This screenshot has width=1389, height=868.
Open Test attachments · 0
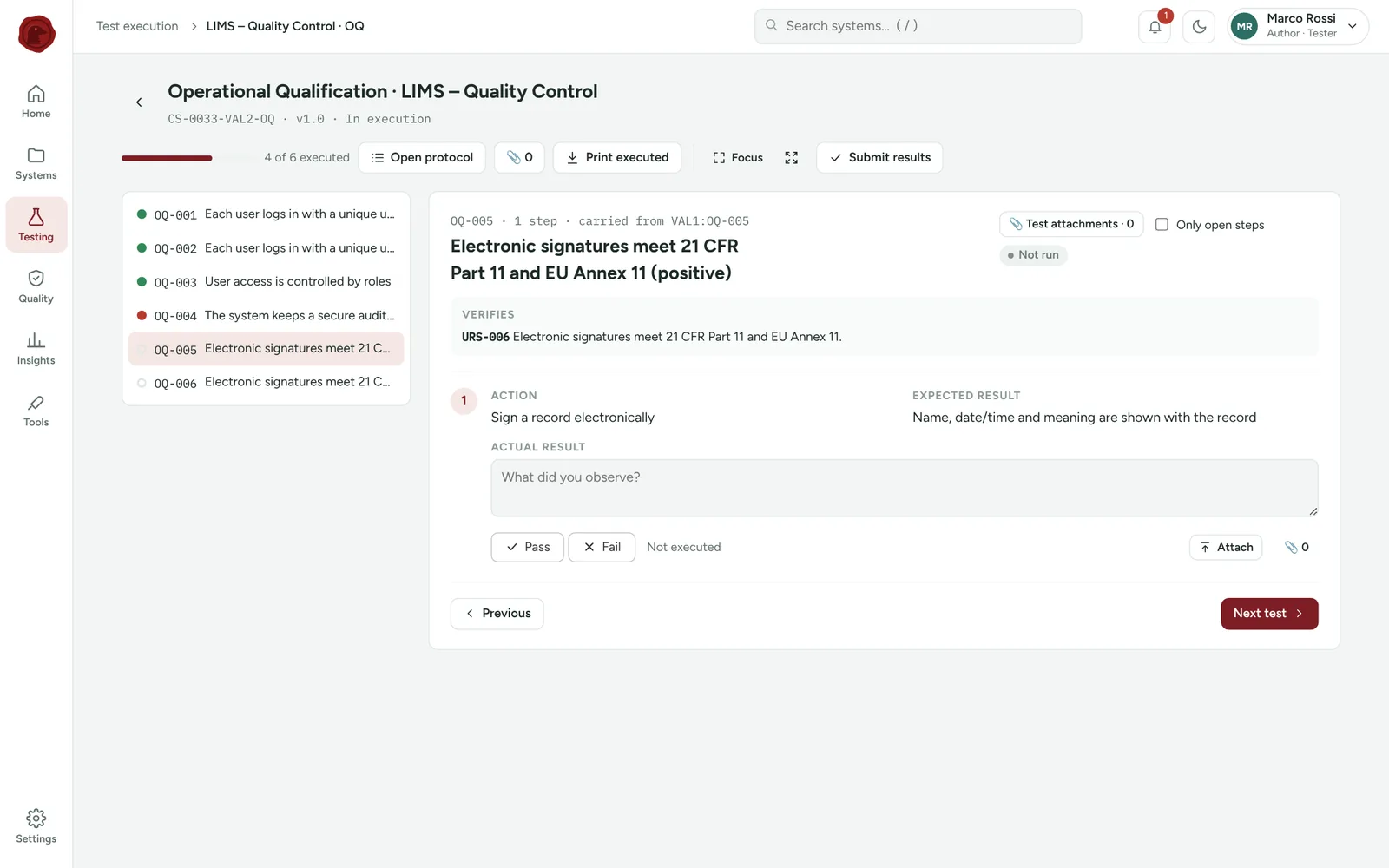tap(1071, 224)
